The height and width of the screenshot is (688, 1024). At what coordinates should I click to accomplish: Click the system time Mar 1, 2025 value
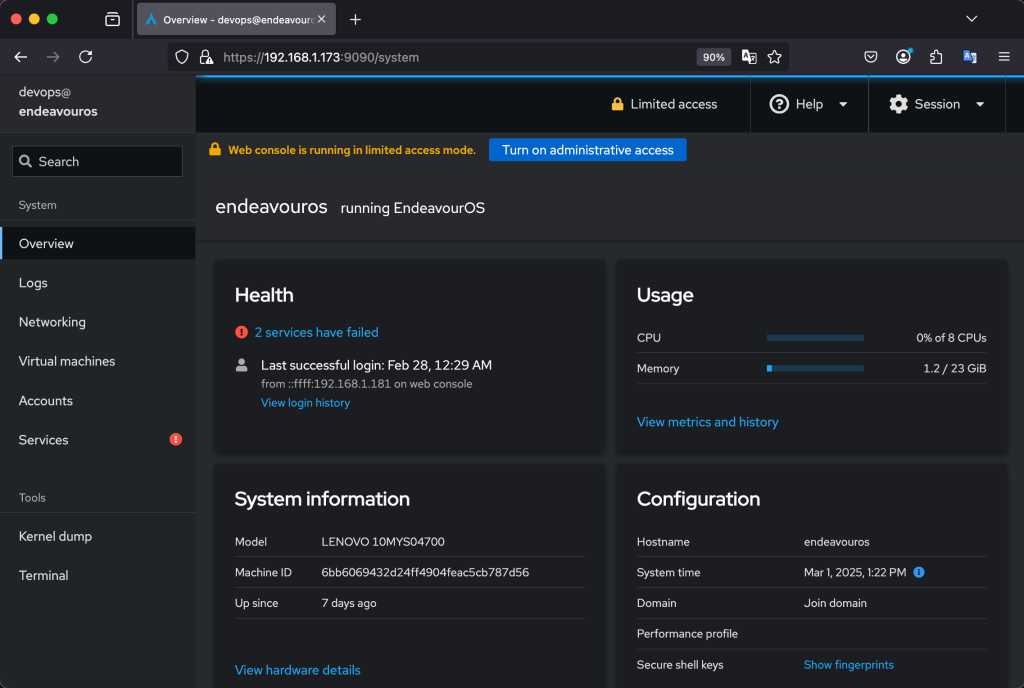point(855,572)
